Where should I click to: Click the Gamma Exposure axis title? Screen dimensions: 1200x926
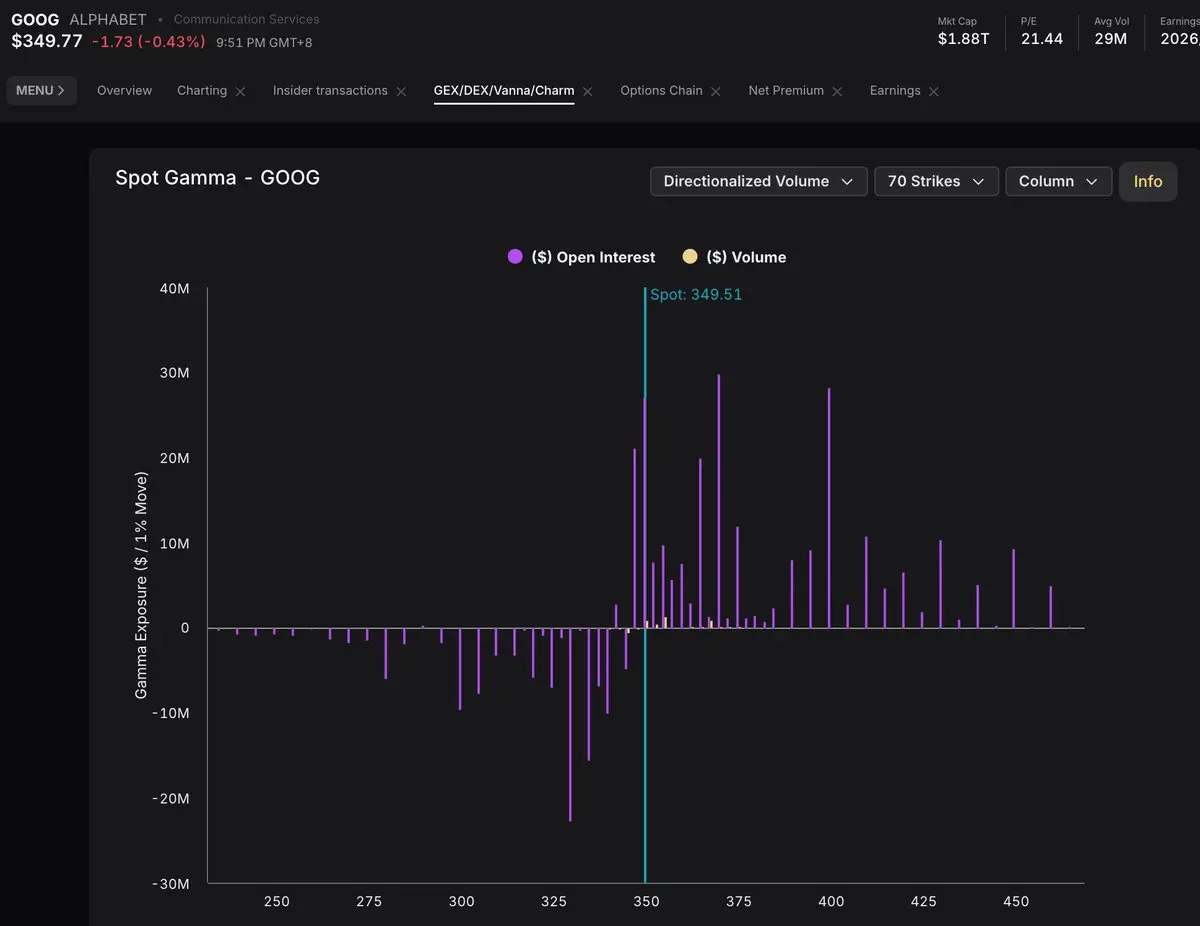point(141,587)
